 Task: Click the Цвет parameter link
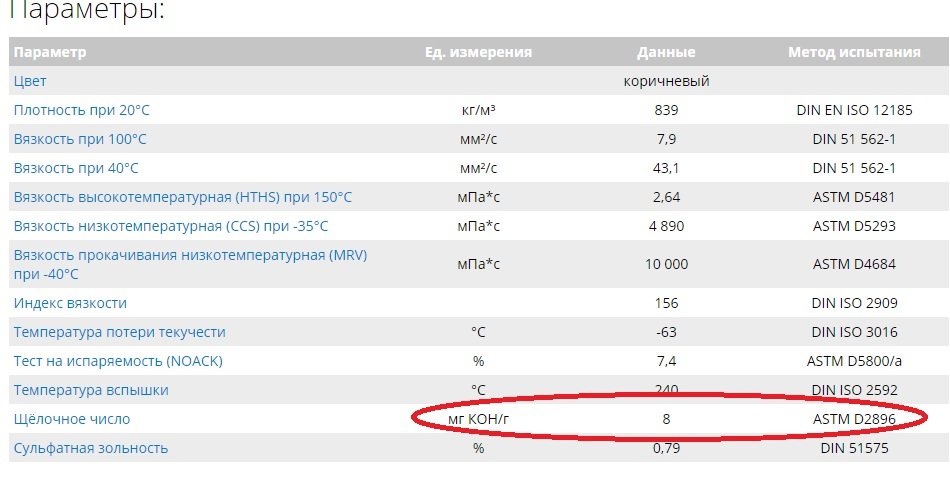point(30,81)
